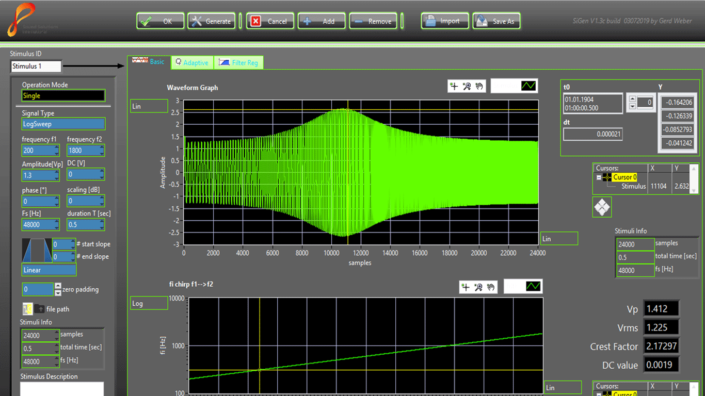This screenshot has width=705, height=396.
Task: Click the Lin scale selector on waveform X axis
Action: point(559,239)
